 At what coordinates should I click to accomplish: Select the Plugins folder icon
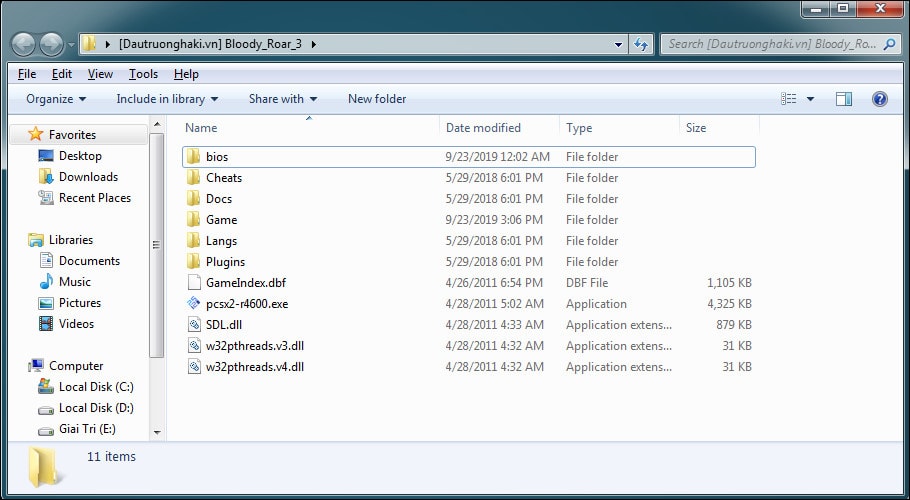pyautogui.click(x=193, y=261)
